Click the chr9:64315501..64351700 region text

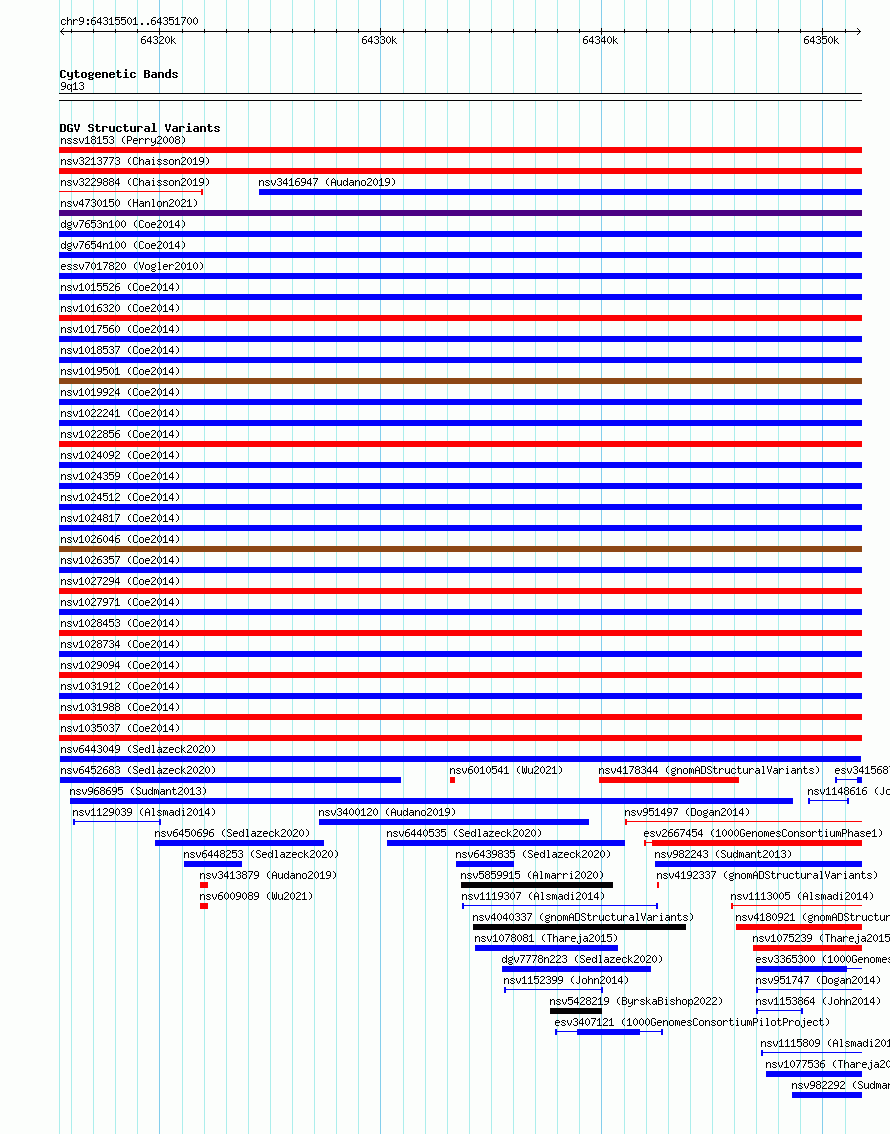(x=129, y=21)
